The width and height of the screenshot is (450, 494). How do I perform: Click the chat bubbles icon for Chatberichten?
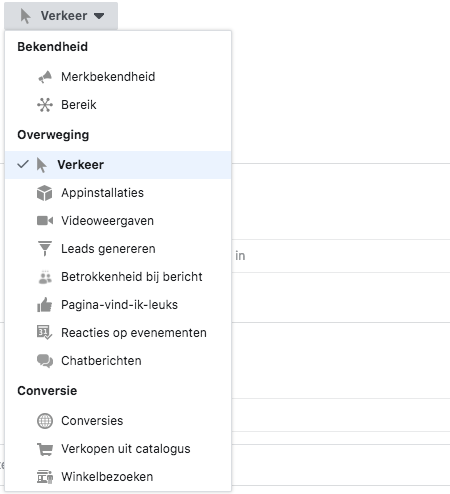coord(45,361)
